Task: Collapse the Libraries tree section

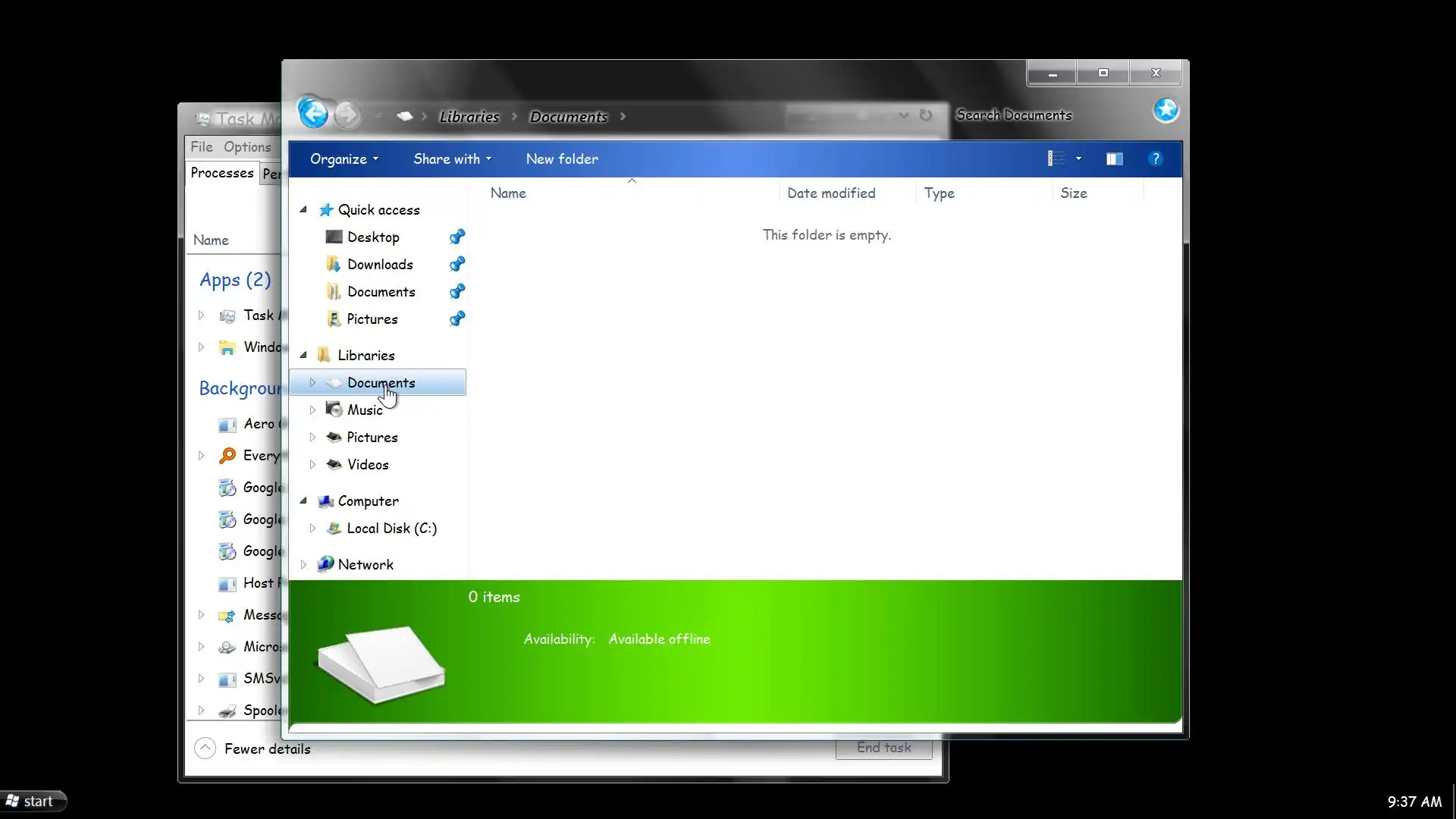Action: tap(303, 355)
